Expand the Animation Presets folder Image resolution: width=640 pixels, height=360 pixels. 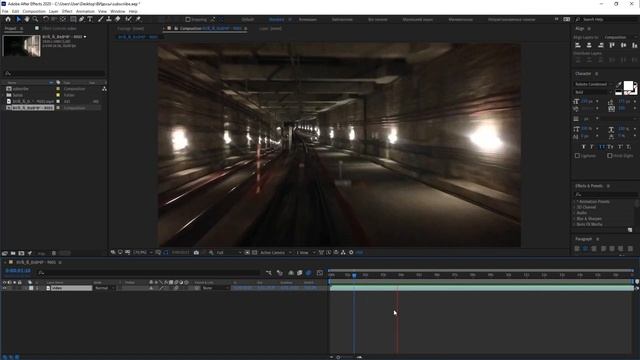[x=575, y=202]
